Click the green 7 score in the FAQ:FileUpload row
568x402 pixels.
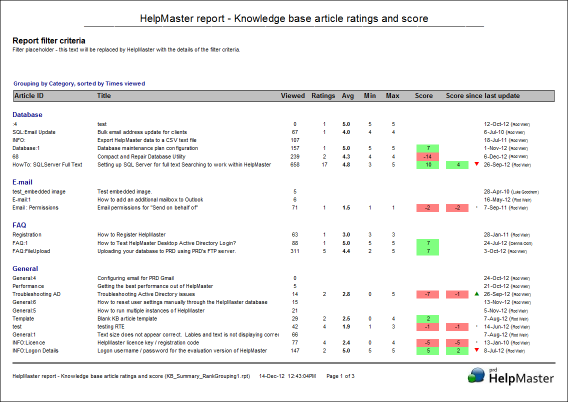click(428, 251)
